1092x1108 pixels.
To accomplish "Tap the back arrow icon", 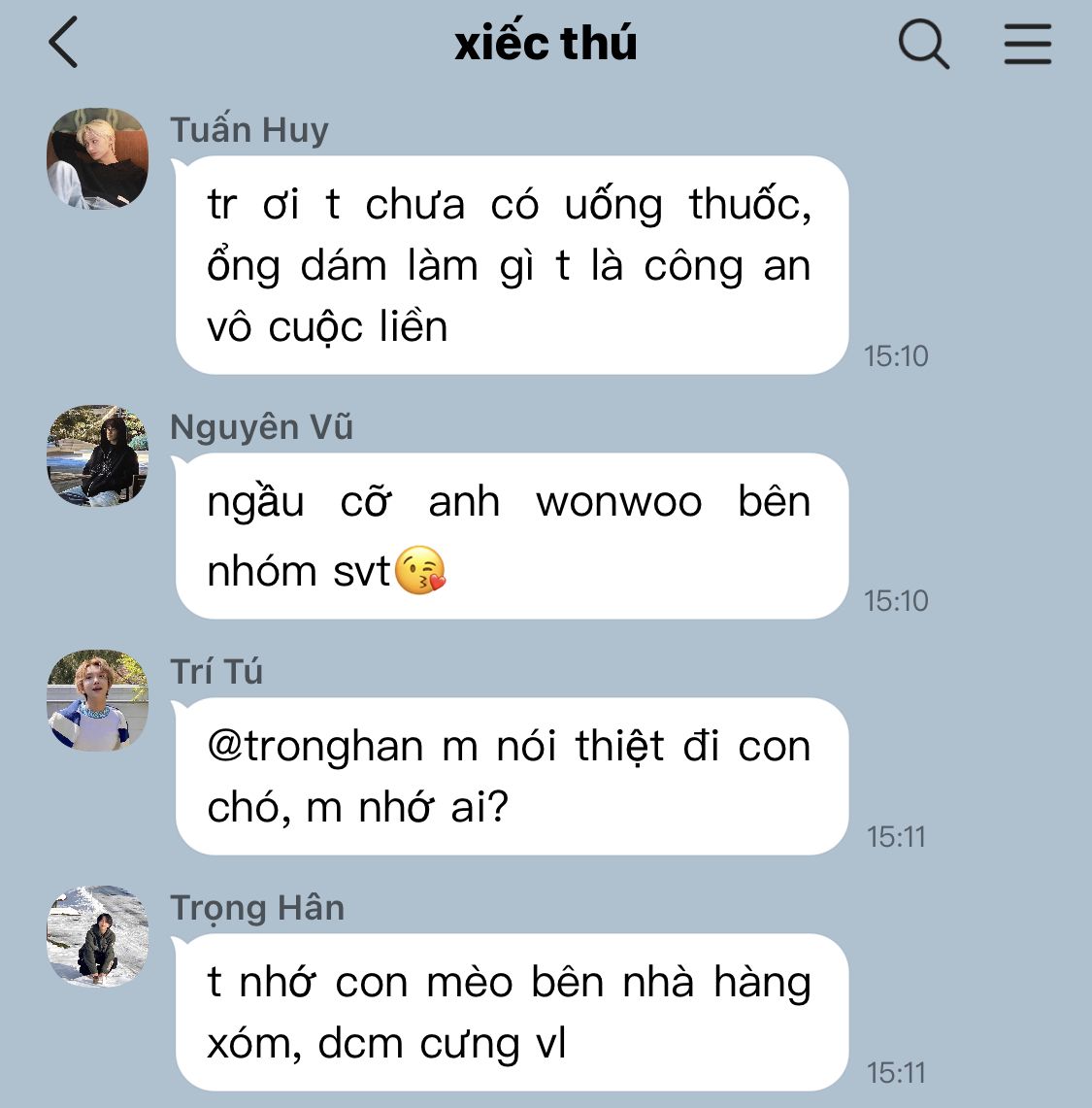I will [63, 43].
